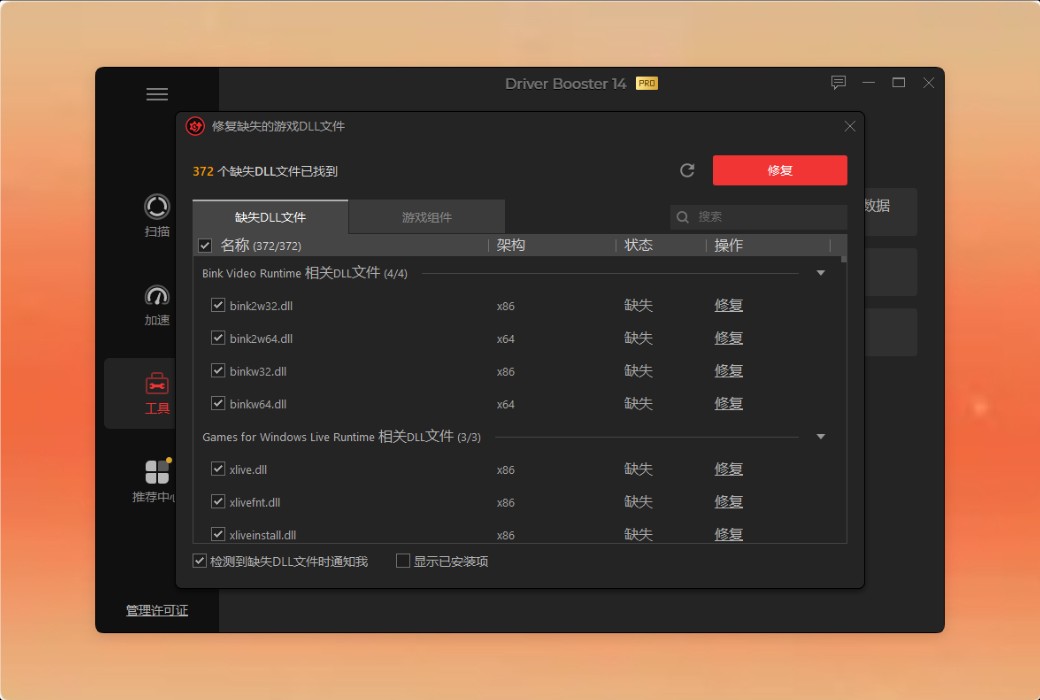Click the feedback chat icon in title bar
The height and width of the screenshot is (700, 1040).
point(838,83)
